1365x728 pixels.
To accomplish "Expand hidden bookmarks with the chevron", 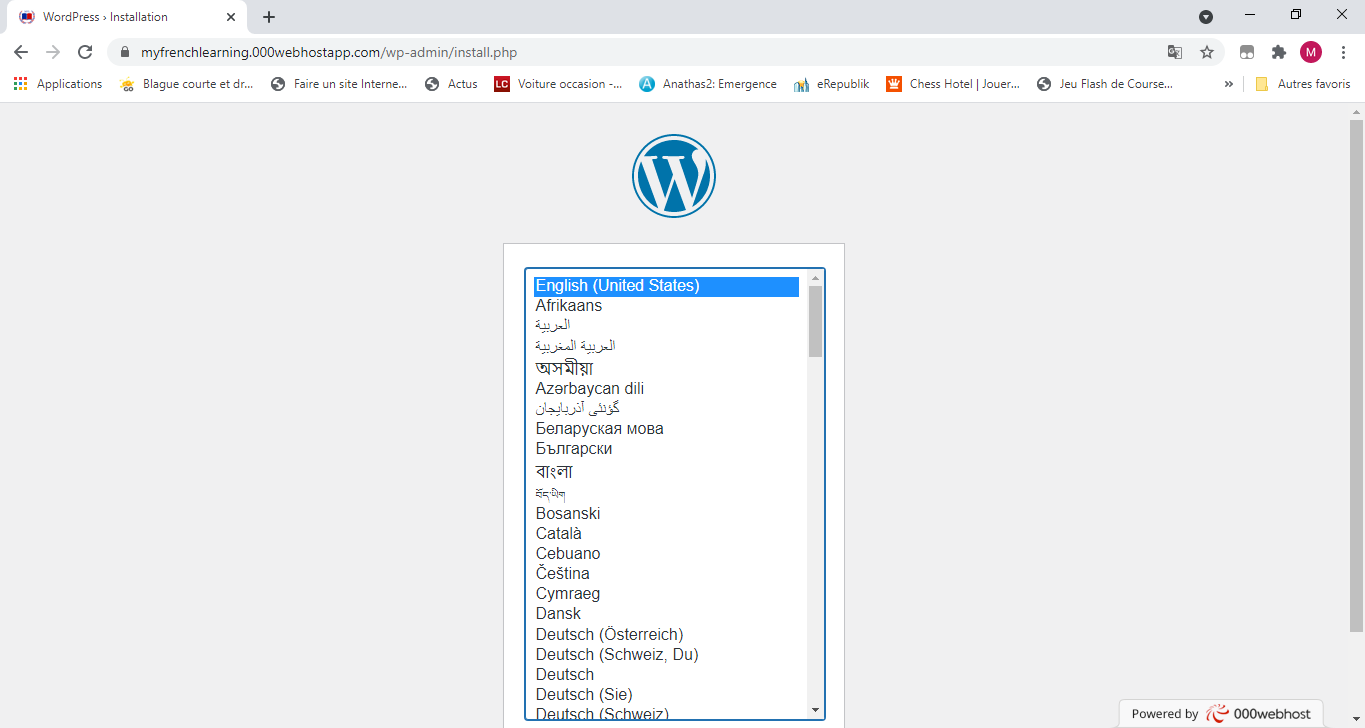I will [1228, 84].
